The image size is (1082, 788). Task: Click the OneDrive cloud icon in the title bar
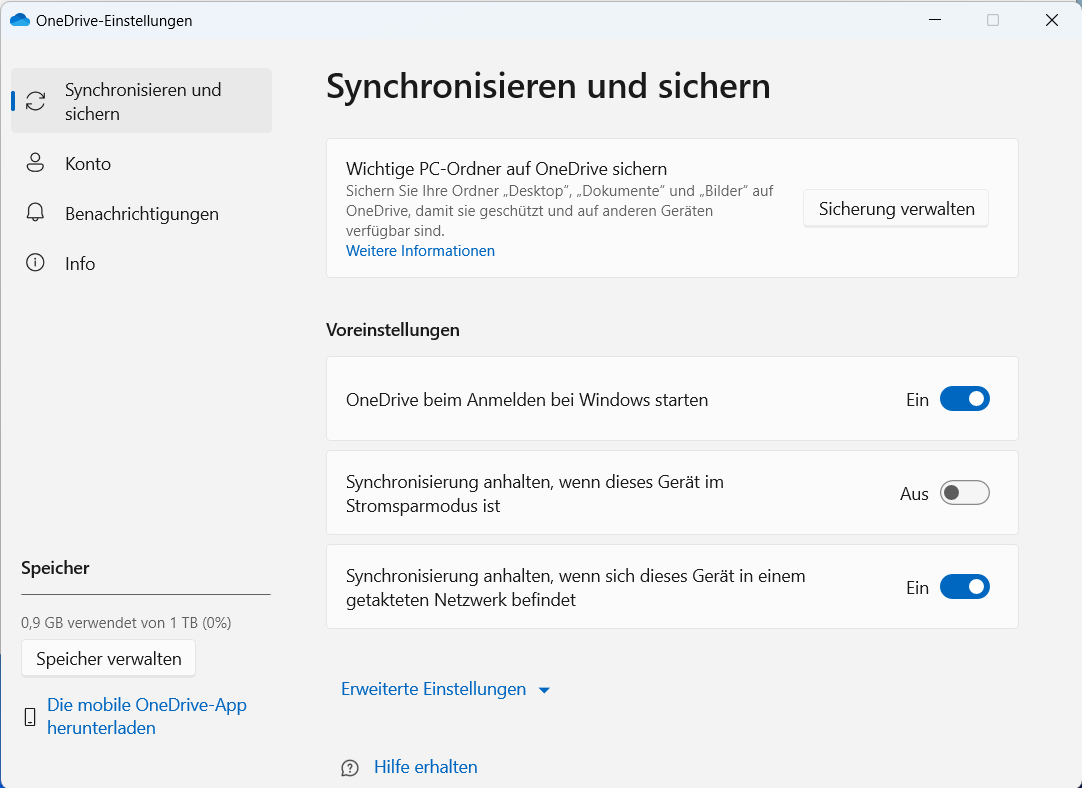[x=22, y=19]
